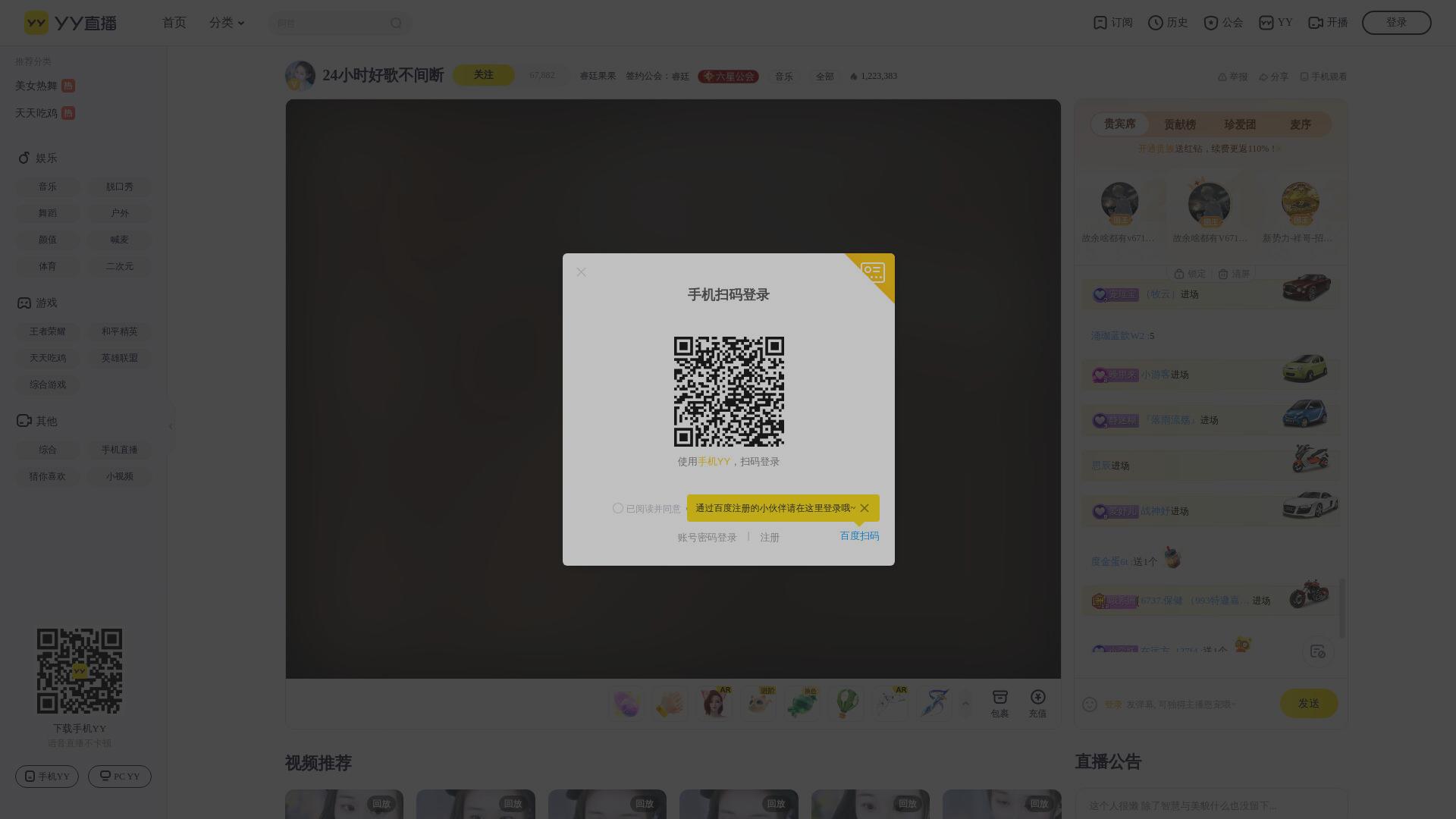Expand the 分类 dropdown menu

click(x=227, y=23)
